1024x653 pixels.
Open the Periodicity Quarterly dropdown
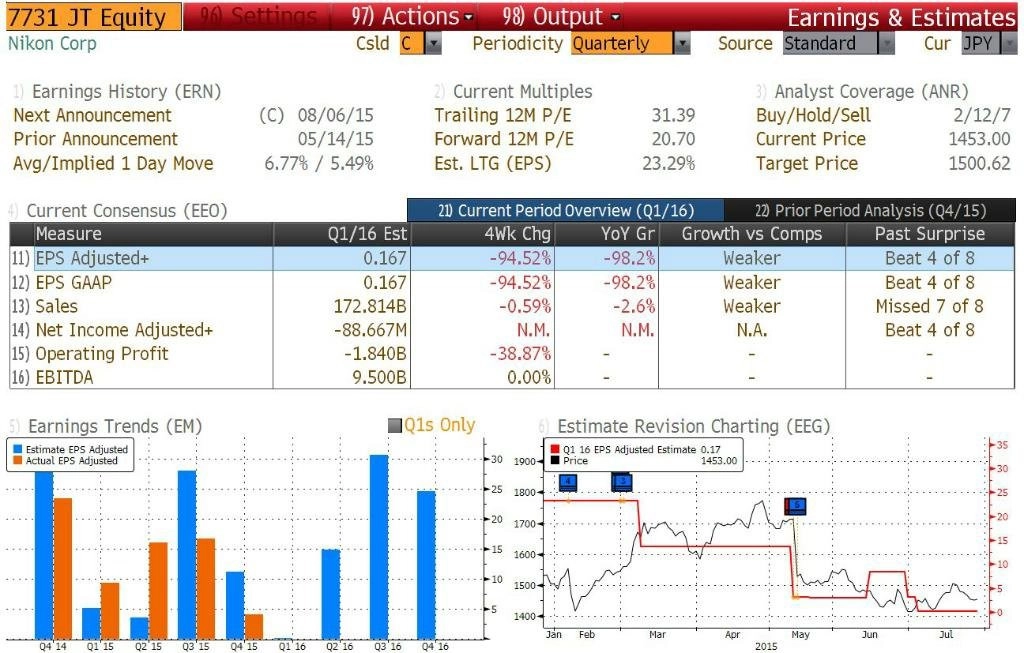(682, 44)
